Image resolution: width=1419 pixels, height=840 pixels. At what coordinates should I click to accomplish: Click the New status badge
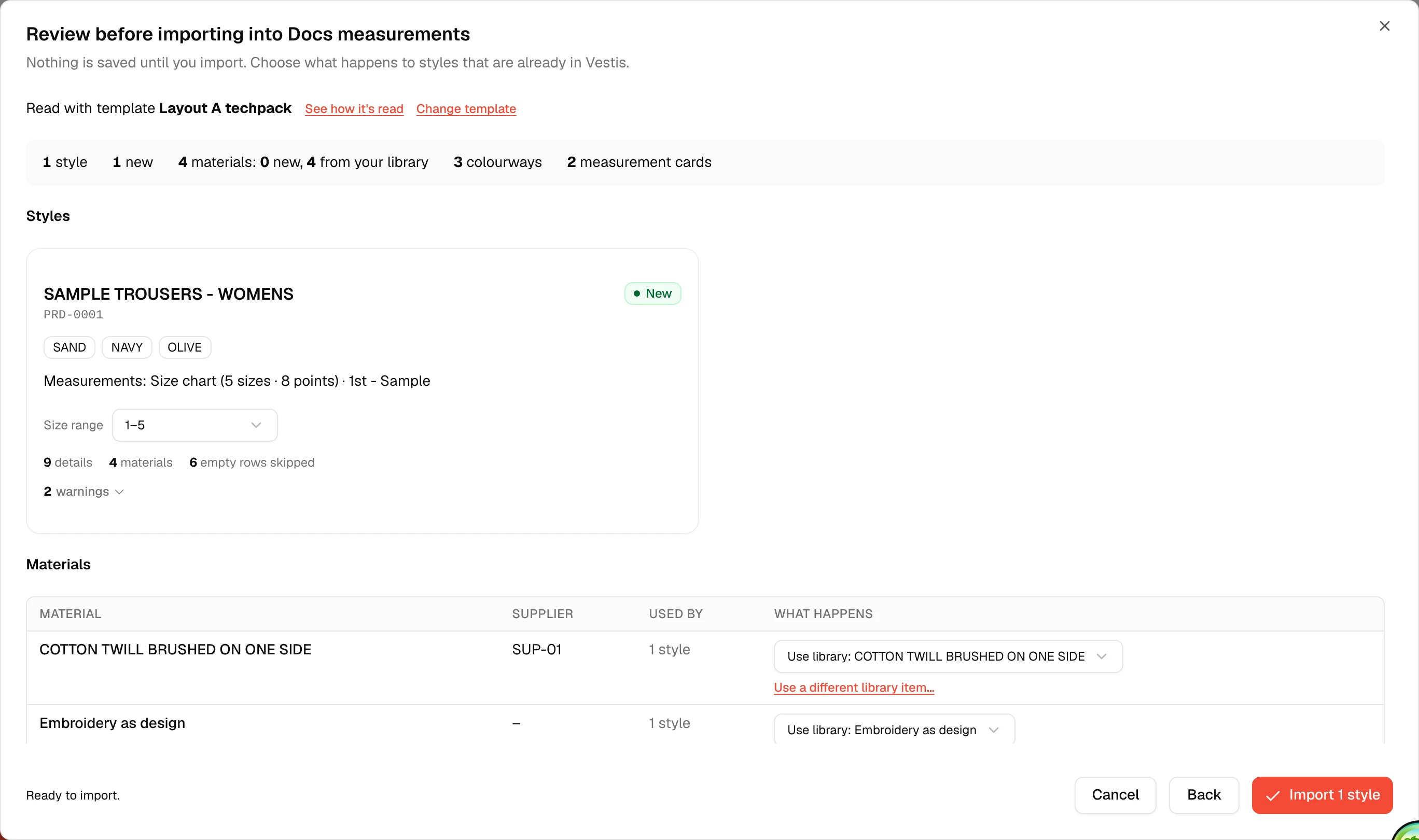[x=652, y=293]
